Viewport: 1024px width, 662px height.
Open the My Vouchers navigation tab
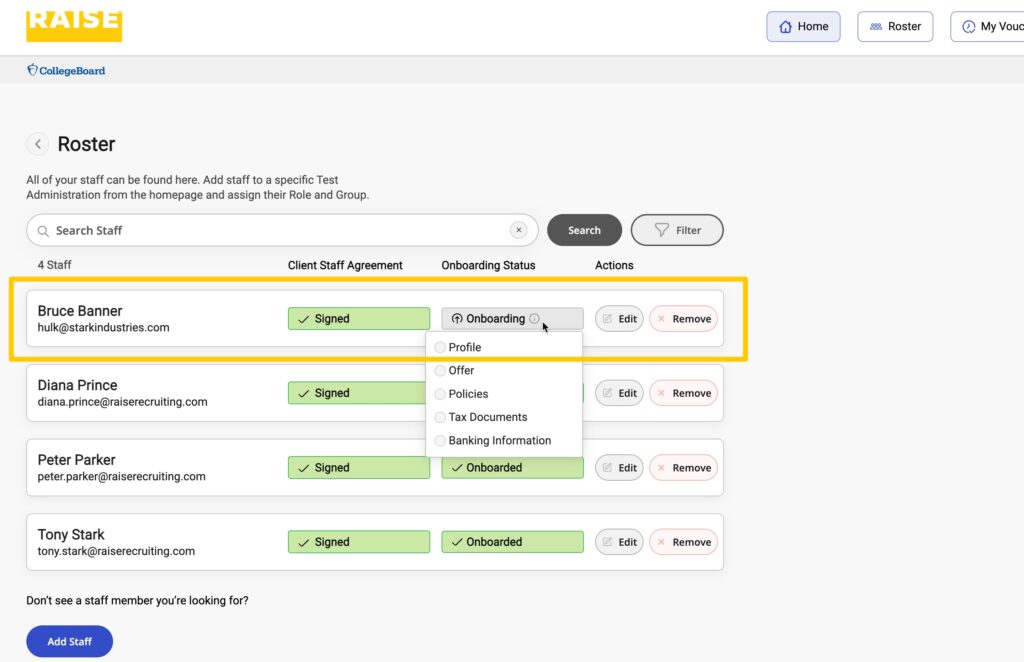[990, 27]
